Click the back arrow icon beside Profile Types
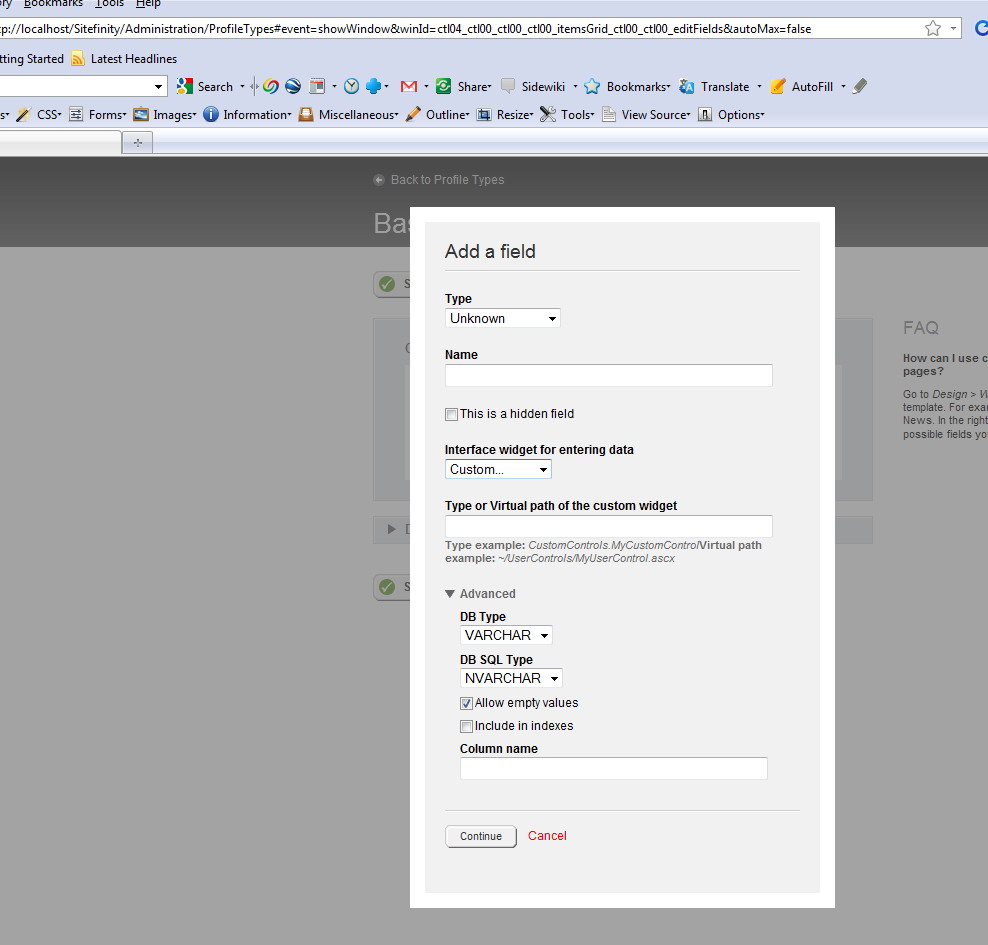The width and height of the screenshot is (988, 945). 379,180
